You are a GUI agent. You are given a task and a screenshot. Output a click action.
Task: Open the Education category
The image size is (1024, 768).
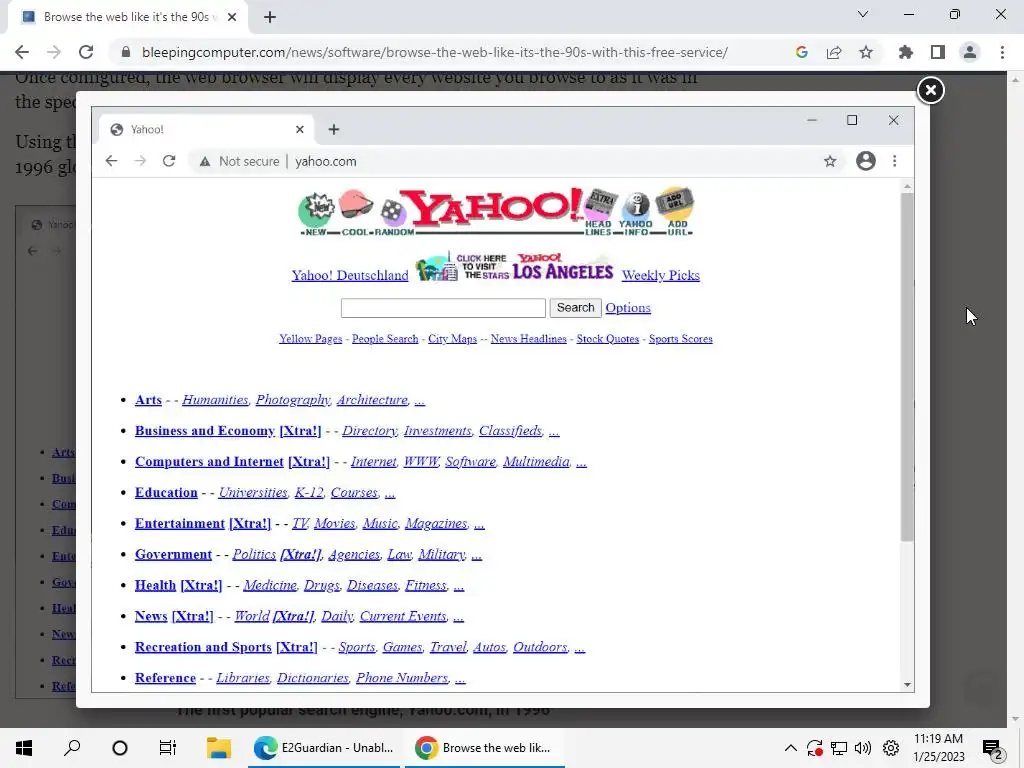(166, 492)
